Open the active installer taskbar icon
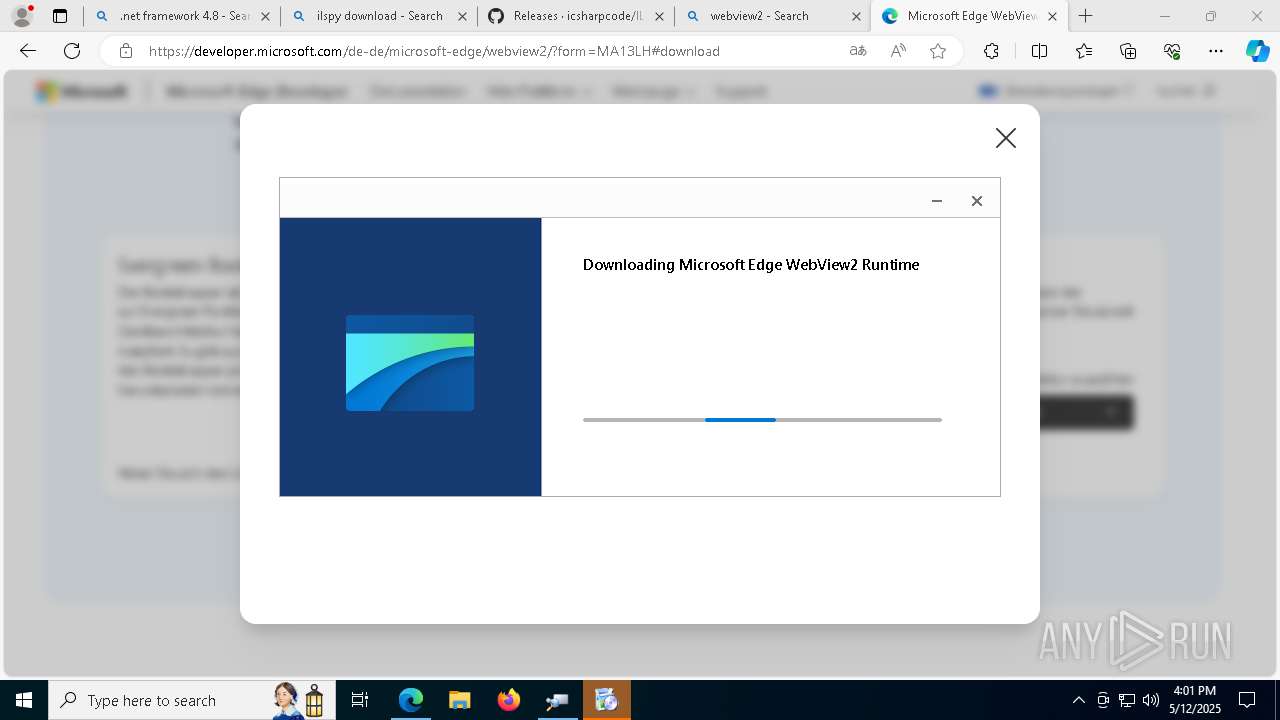The image size is (1280, 720). (606, 700)
